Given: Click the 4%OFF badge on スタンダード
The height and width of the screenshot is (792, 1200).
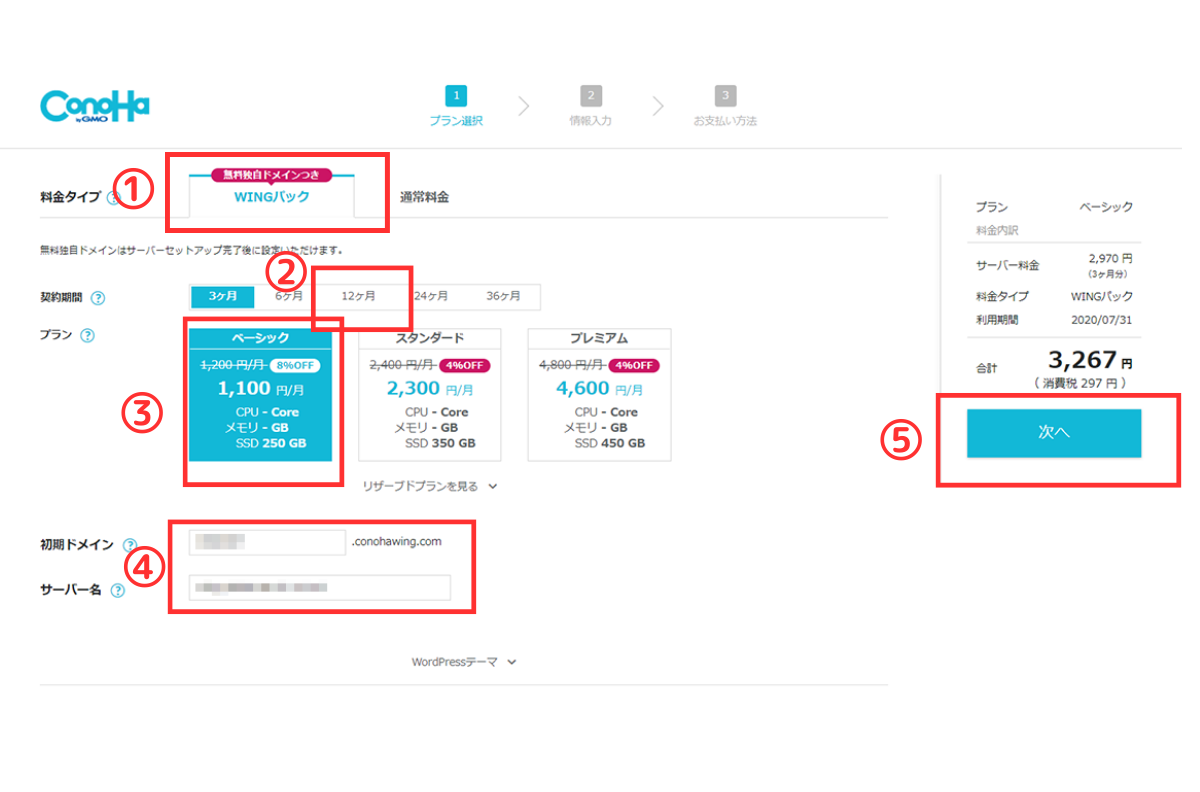Looking at the screenshot, I should pyautogui.click(x=465, y=366).
